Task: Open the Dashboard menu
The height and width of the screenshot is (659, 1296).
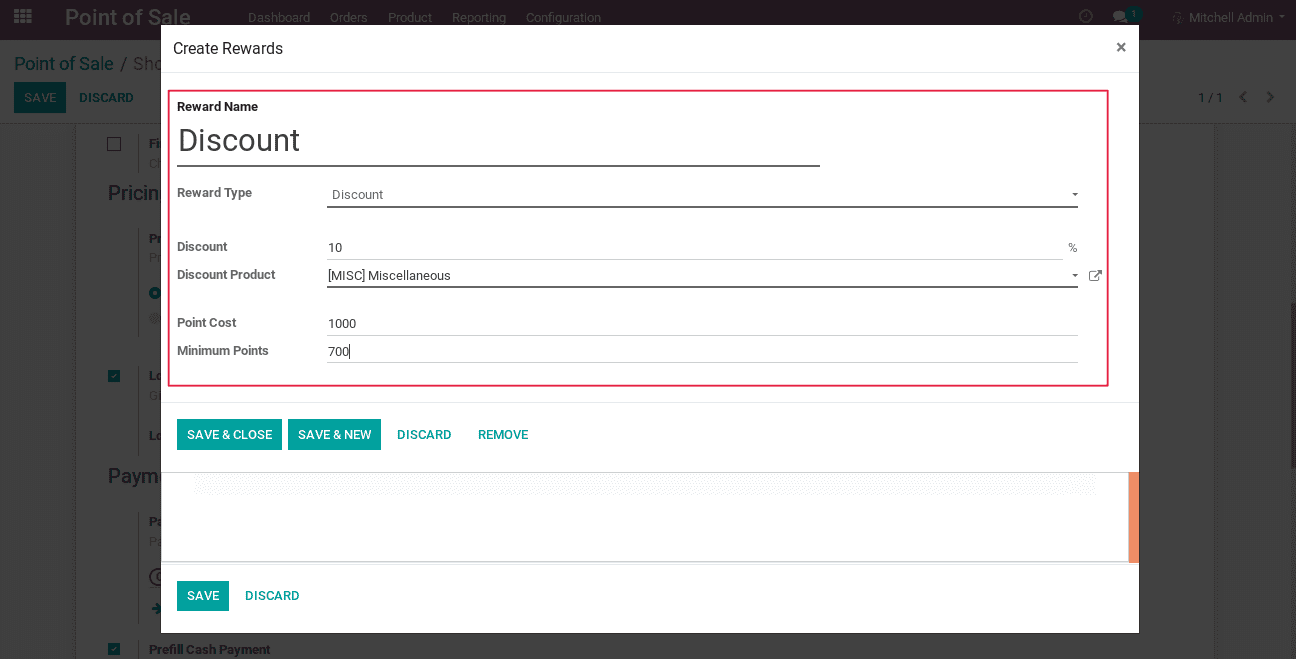Action: click(x=279, y=18)
